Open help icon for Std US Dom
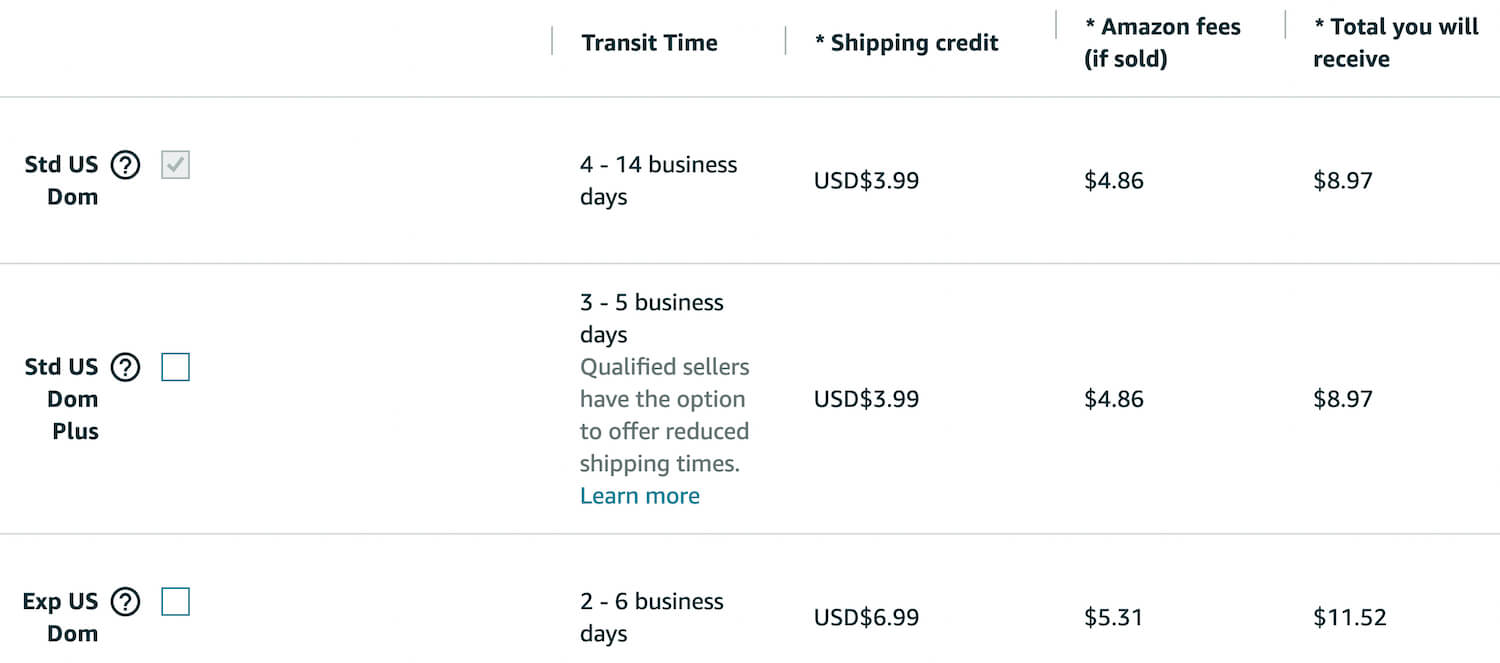The width and height of the screenshot is (1500, 663). (x=125, y=165)
